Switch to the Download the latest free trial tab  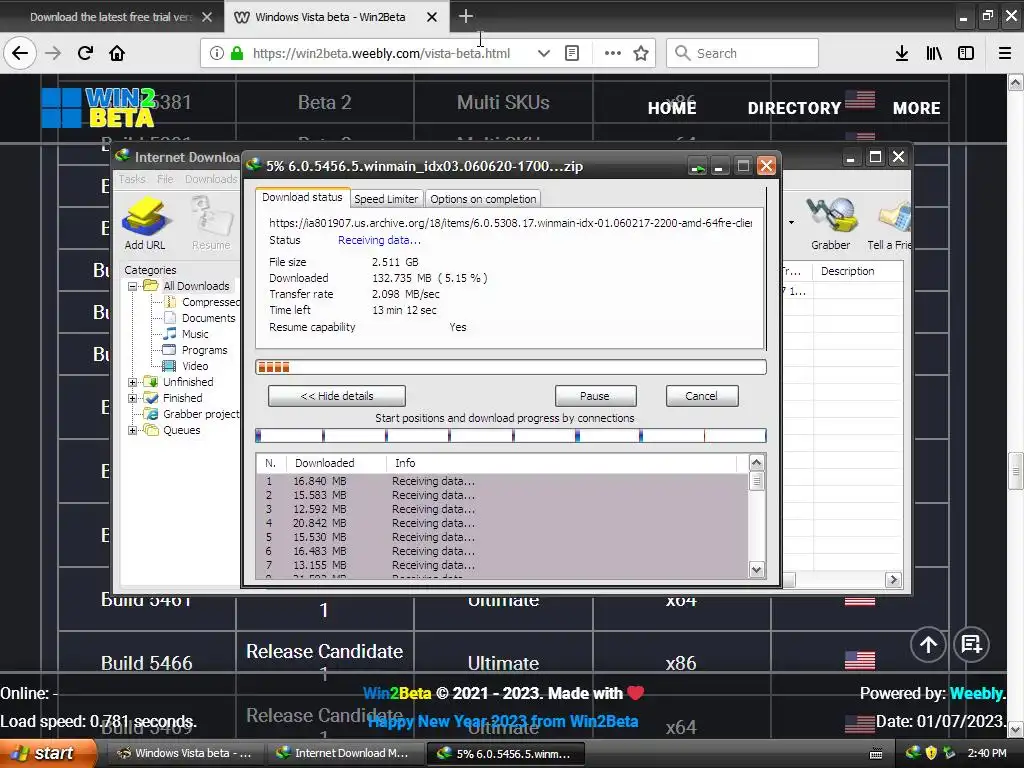(111, 17)
